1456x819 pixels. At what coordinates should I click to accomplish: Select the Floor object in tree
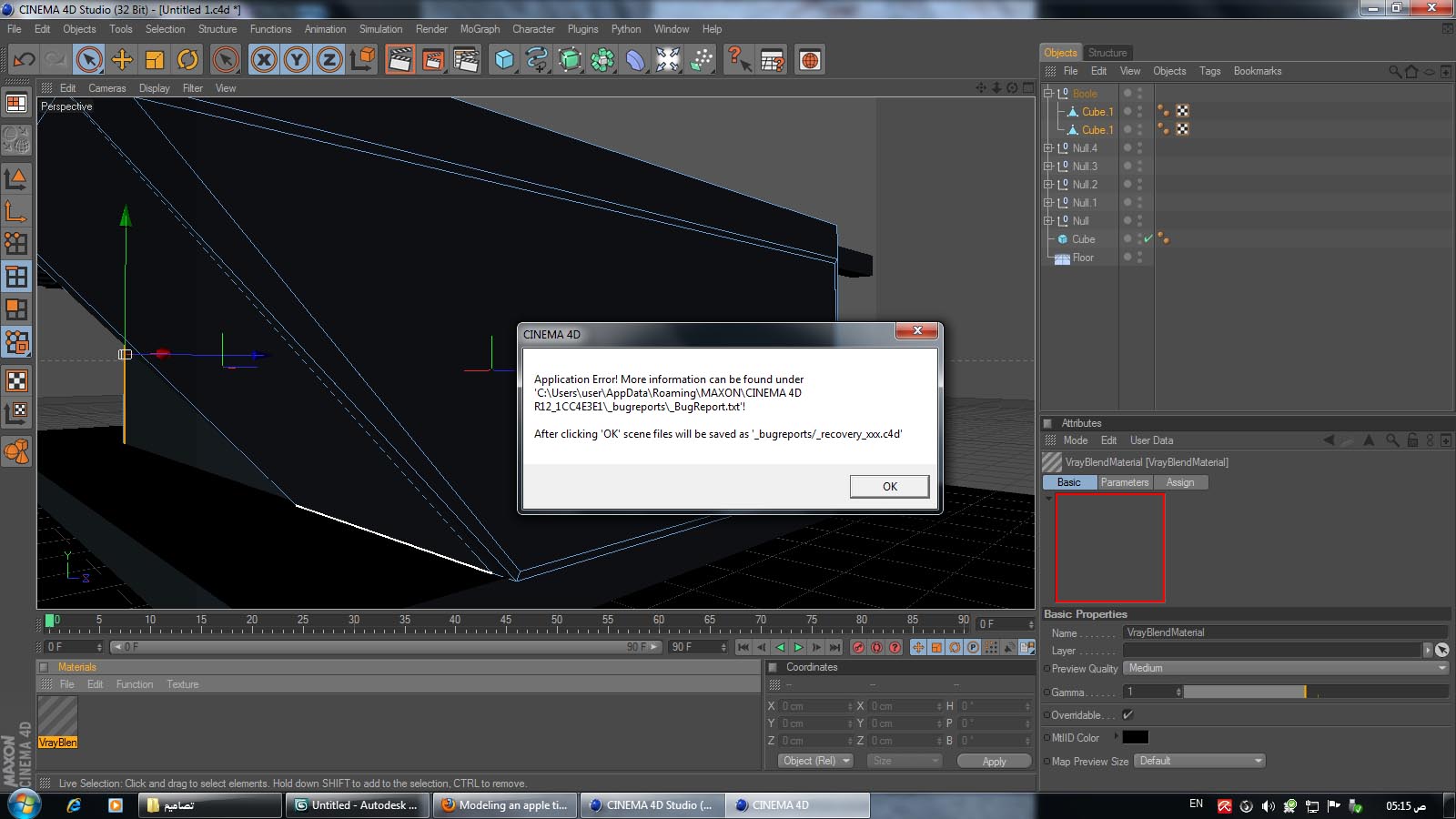pos(1082,258)
